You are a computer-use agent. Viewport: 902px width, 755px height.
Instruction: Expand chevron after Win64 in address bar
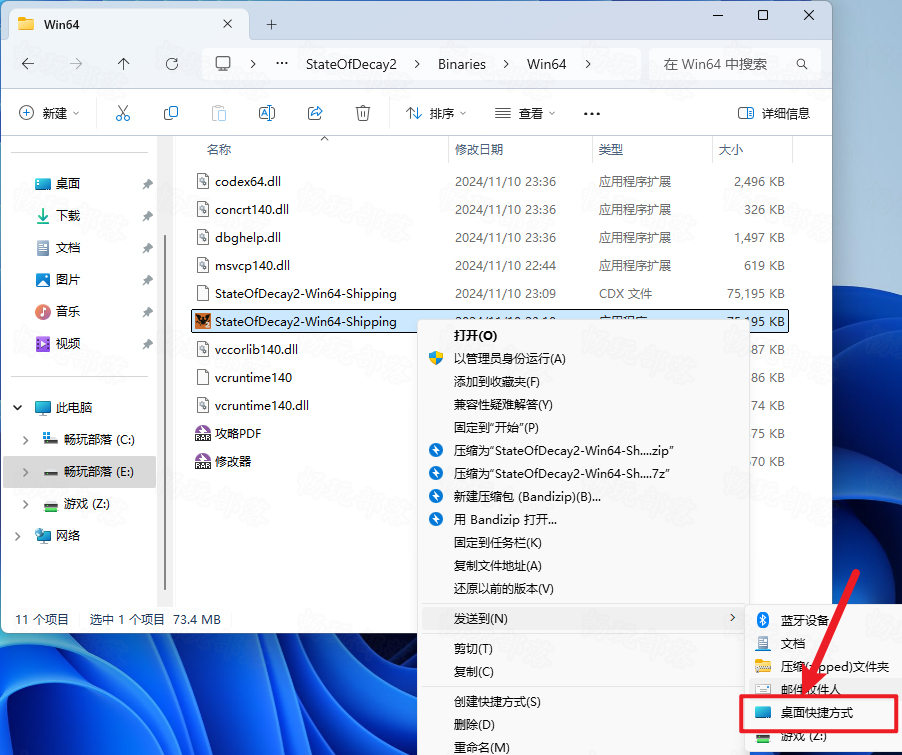(588, 64)
